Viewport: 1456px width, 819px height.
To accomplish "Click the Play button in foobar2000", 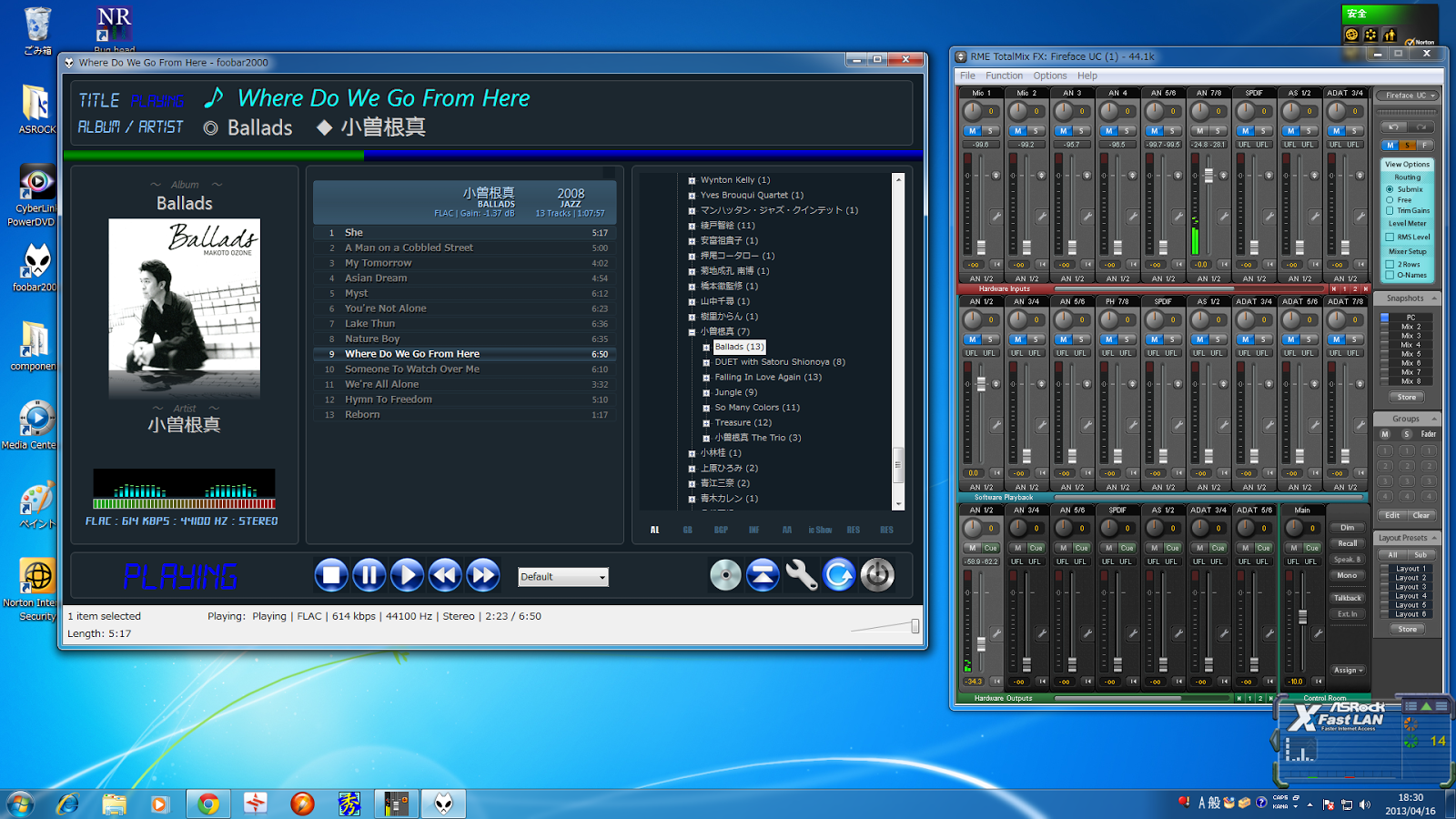I will tap(407, 575).
